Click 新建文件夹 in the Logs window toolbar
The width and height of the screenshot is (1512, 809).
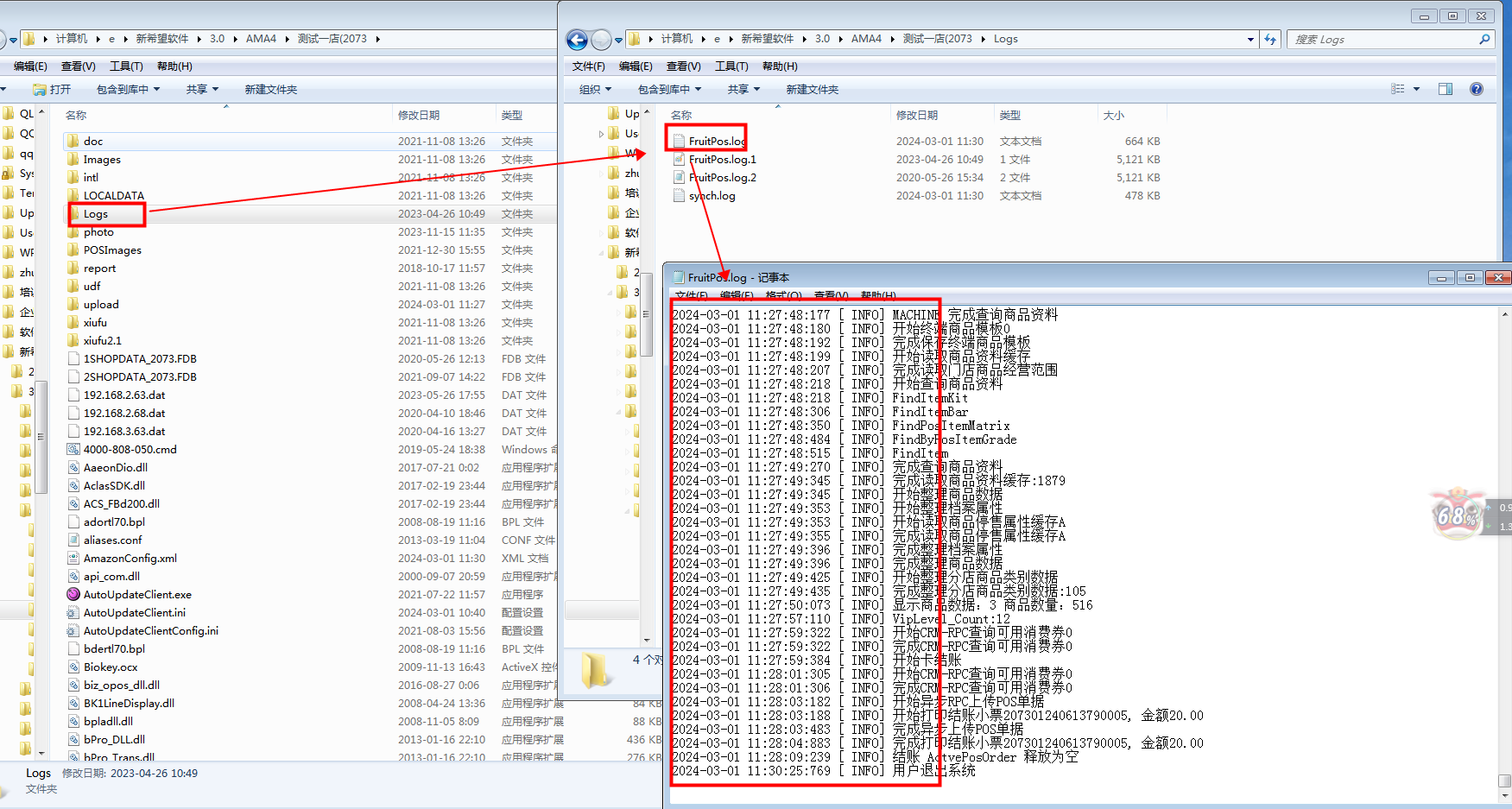click(812, 89)
